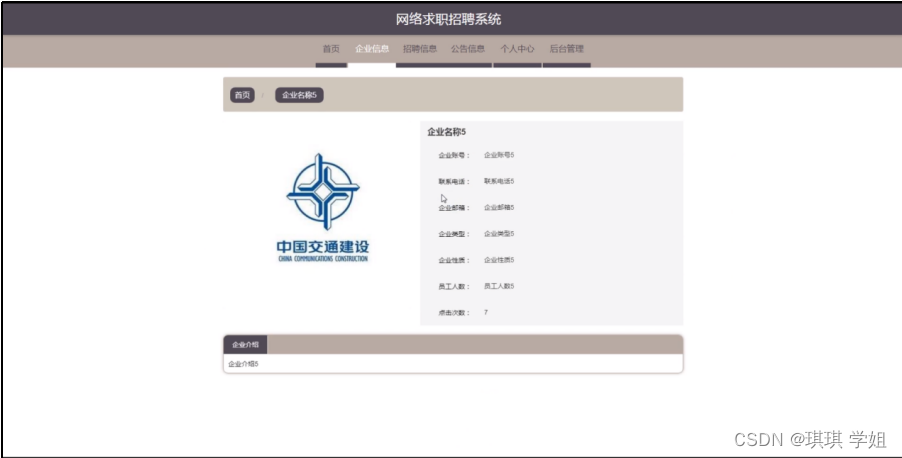Go to the 招聘信息 tab
Viewport: 902px width, 458px height.
[420, 49]
